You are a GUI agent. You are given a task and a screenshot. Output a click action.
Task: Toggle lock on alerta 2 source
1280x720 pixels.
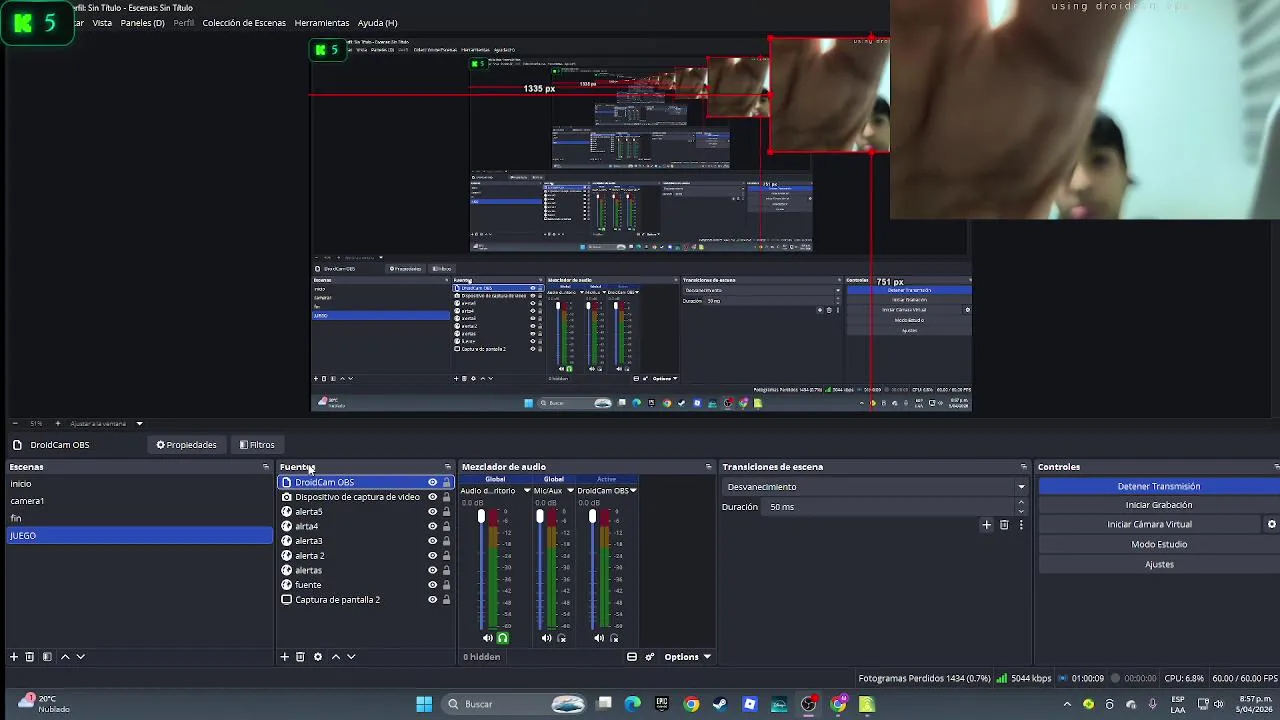(446, 556)
